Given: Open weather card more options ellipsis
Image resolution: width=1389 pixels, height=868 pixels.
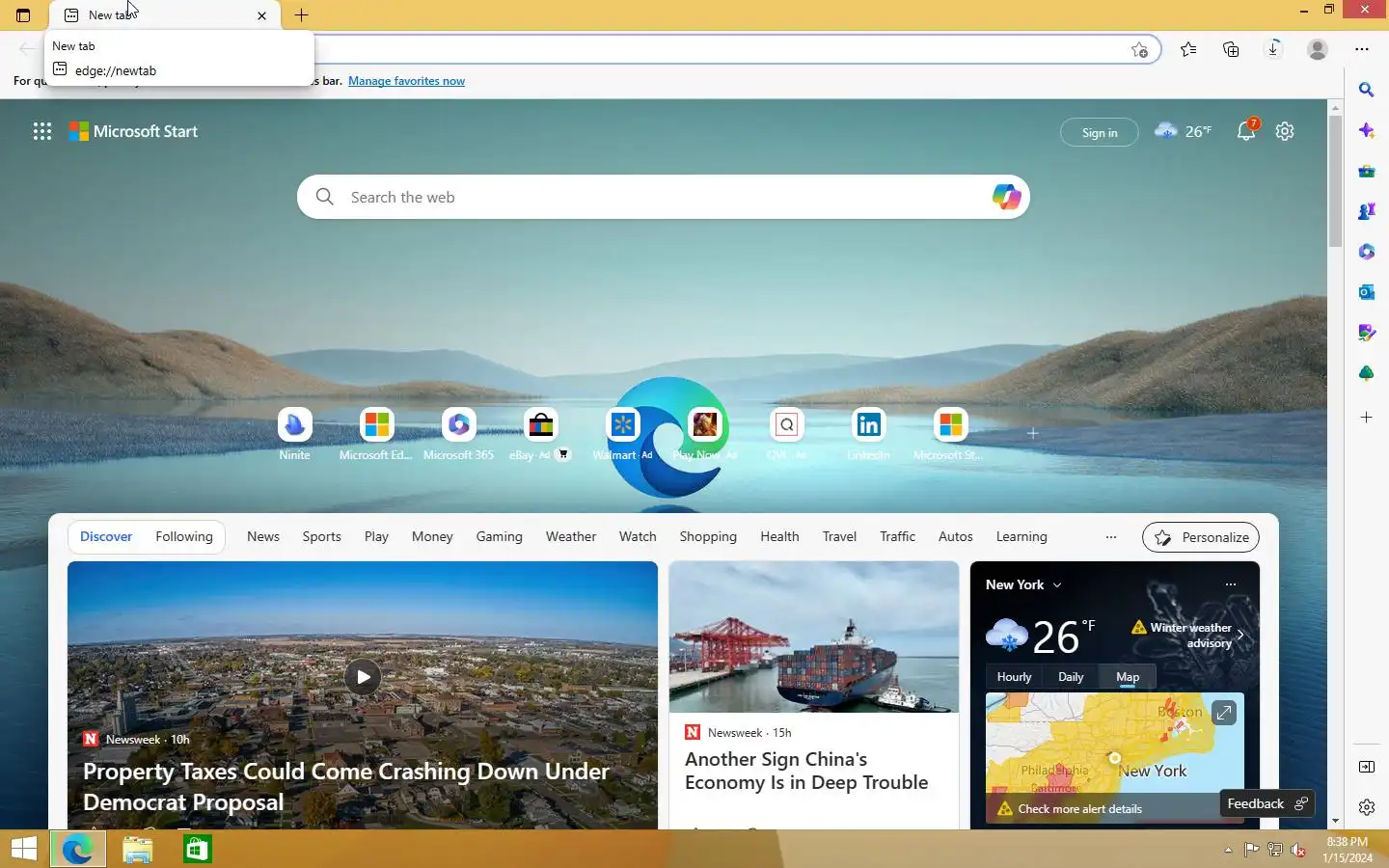Looking at the screenshot, I should pos(1230,584).
